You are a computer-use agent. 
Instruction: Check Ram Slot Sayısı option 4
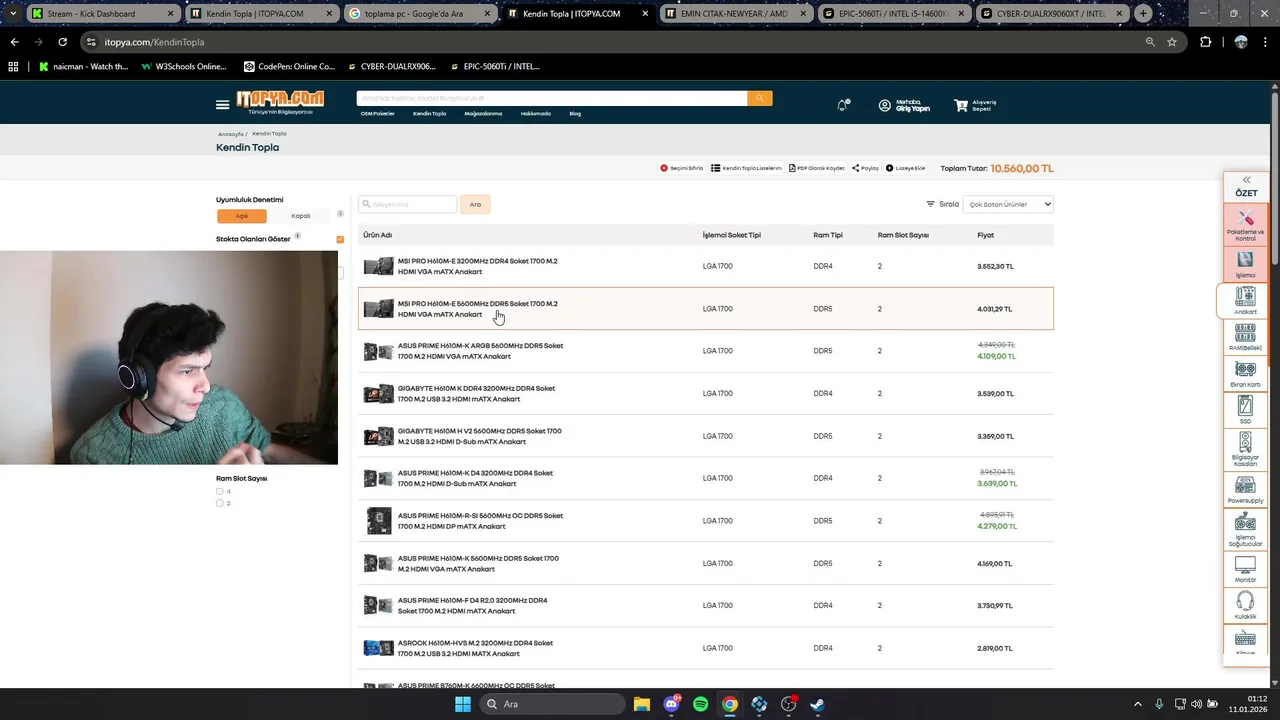[220, 491]
